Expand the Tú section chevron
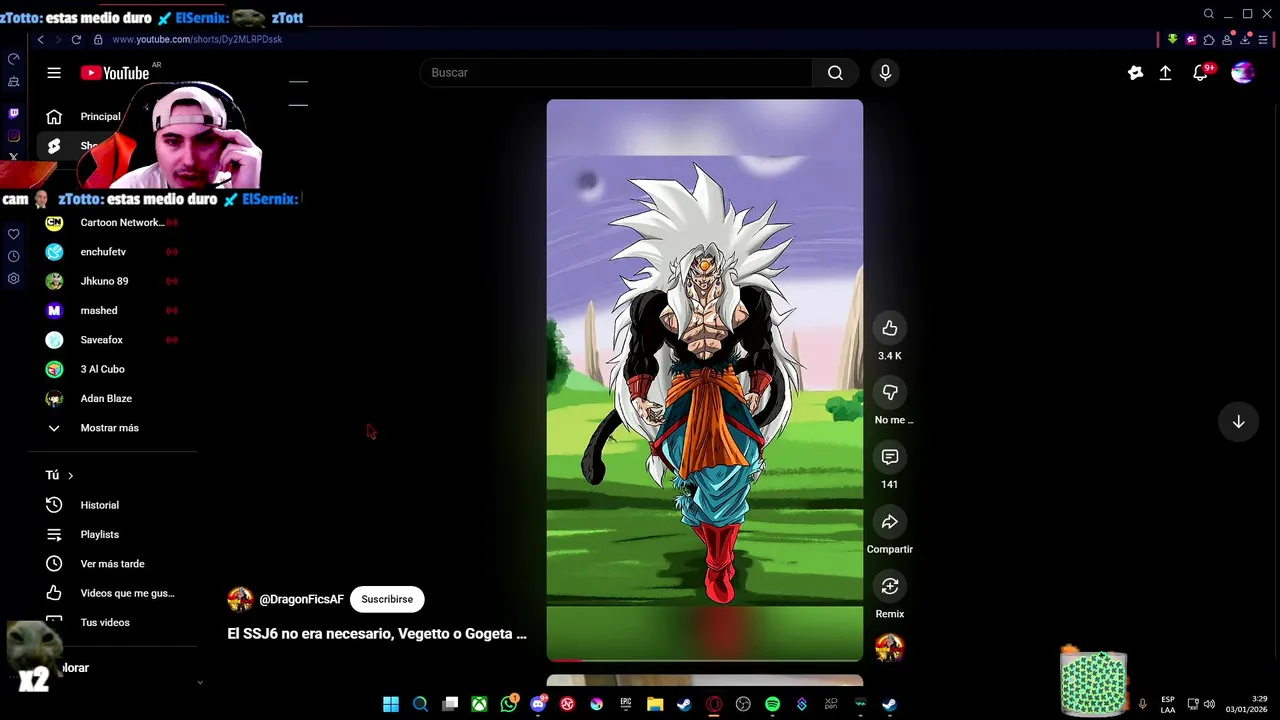 (70, 476)
